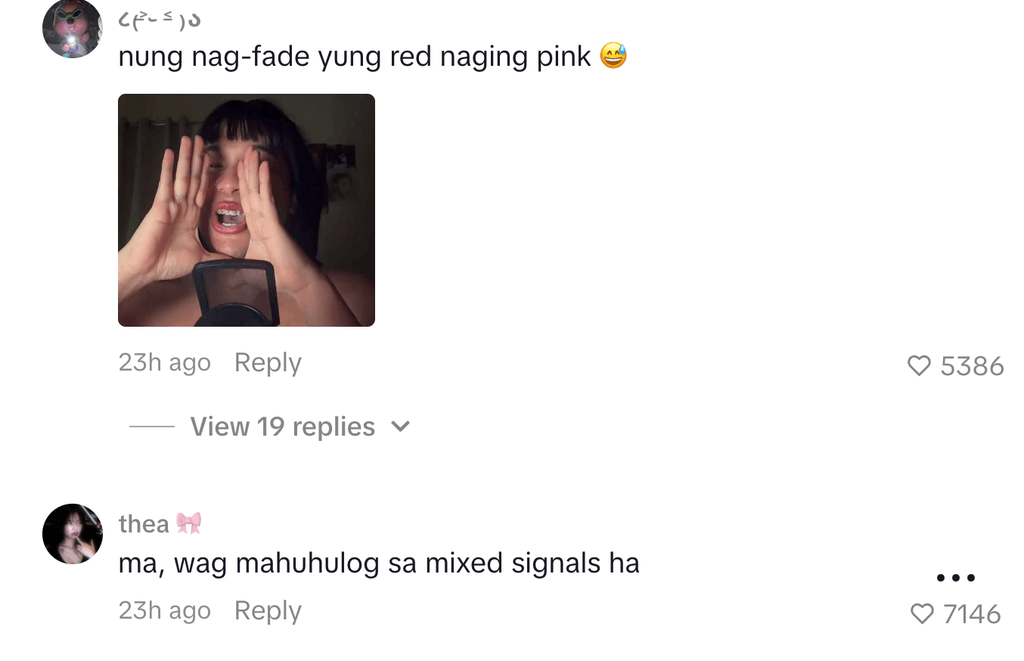Like thea's mixed signals comment
This screenshot has width=1024, height=661.
(x=921, y=613)
